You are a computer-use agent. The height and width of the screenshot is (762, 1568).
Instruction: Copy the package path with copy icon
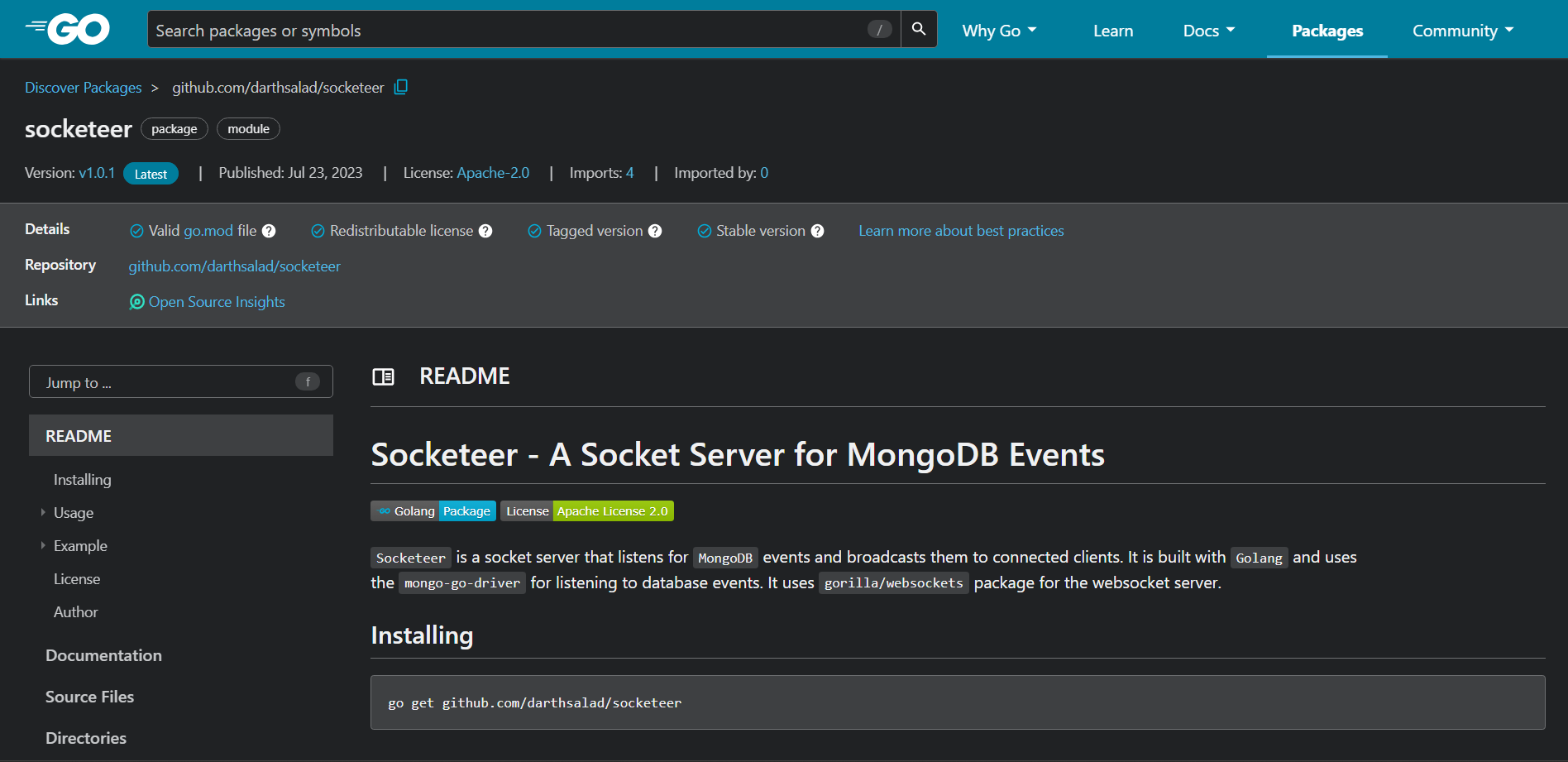(x=401, y=87)
